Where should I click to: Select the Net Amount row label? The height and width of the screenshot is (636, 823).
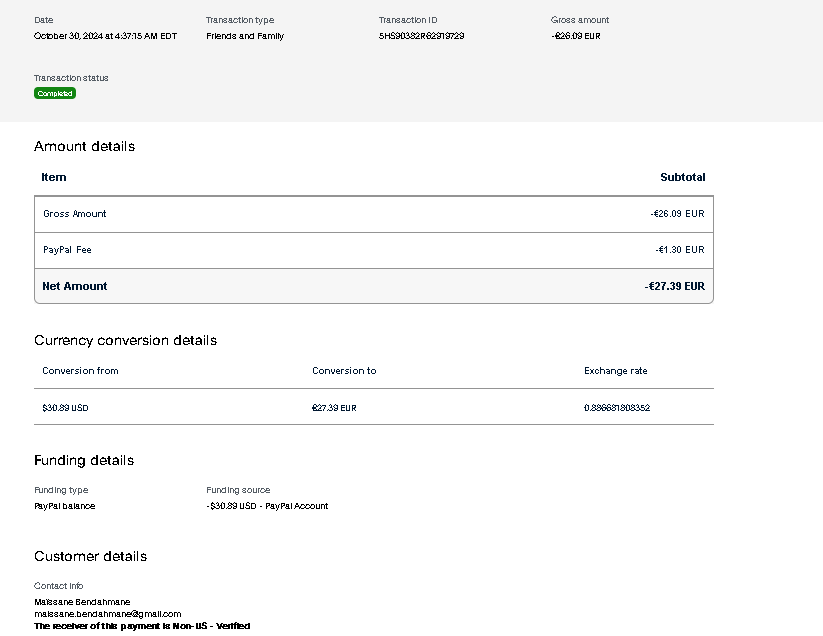coord(74,286)
